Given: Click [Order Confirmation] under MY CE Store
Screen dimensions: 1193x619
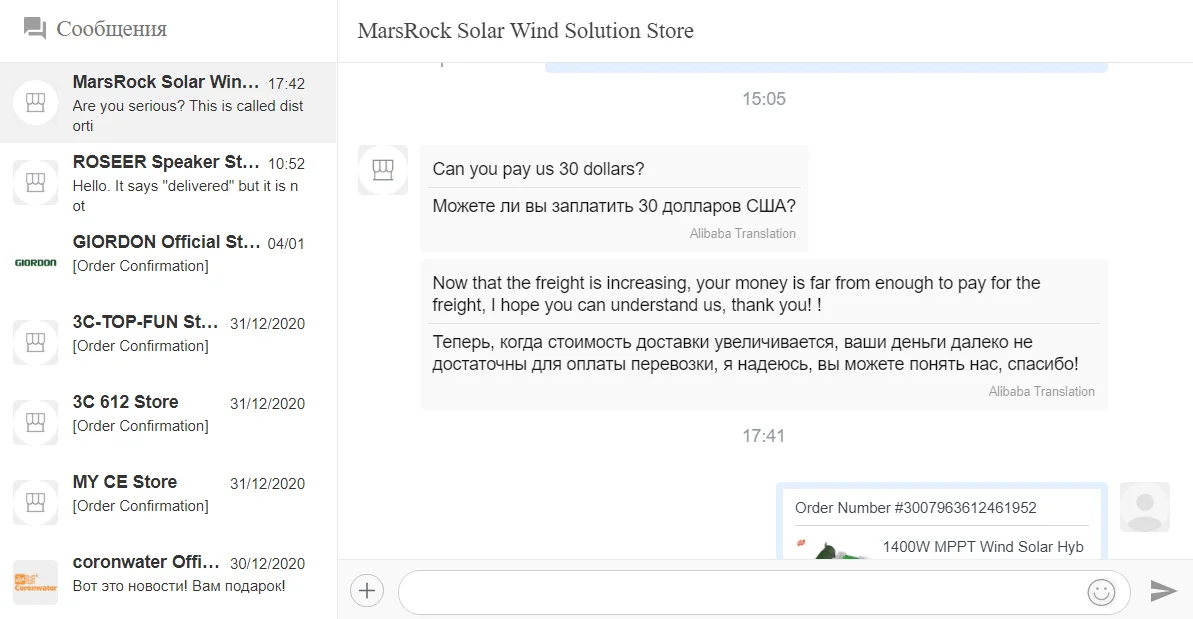Looking at the screenshot, I should tap(141, 505).
